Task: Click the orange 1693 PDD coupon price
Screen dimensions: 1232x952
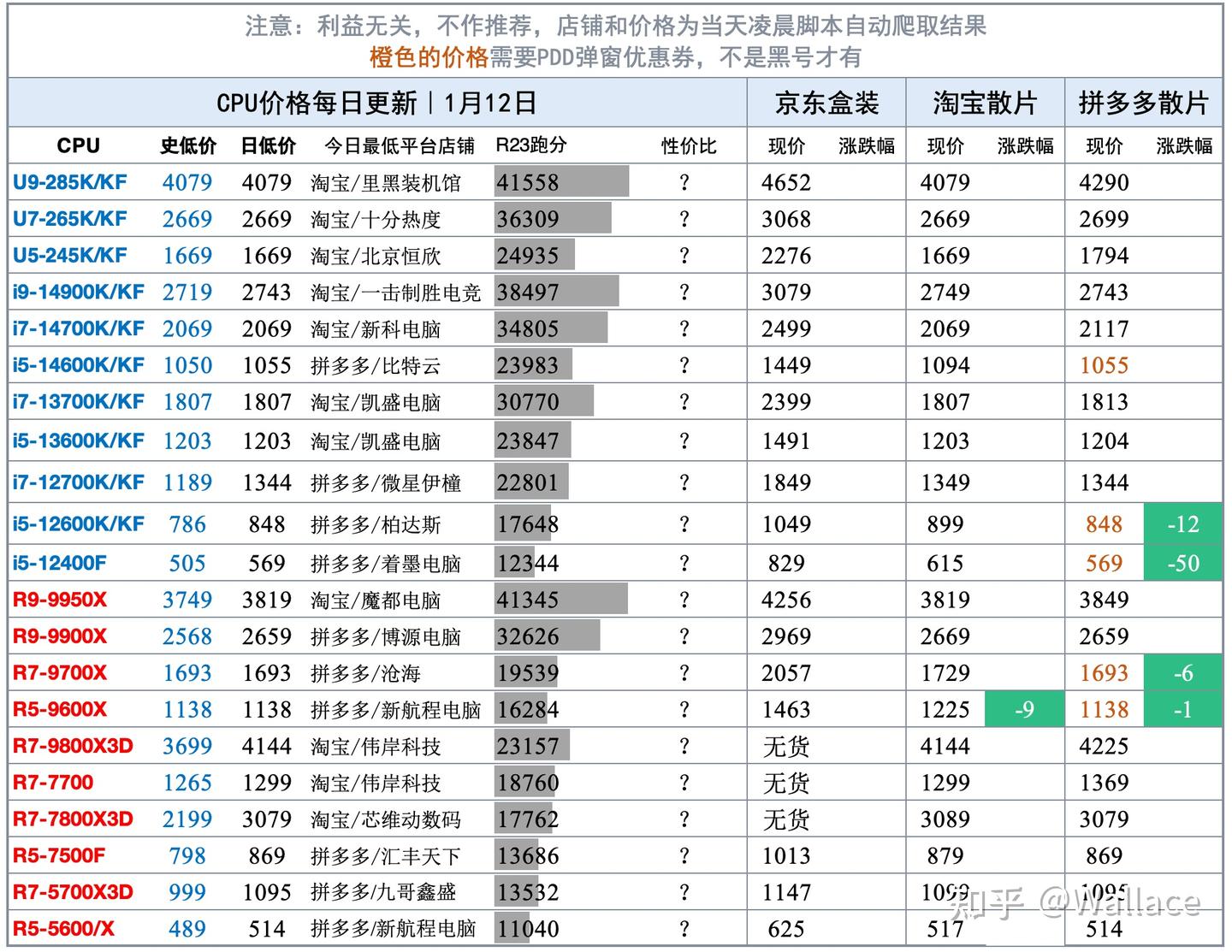Action: pos(1104,672)
